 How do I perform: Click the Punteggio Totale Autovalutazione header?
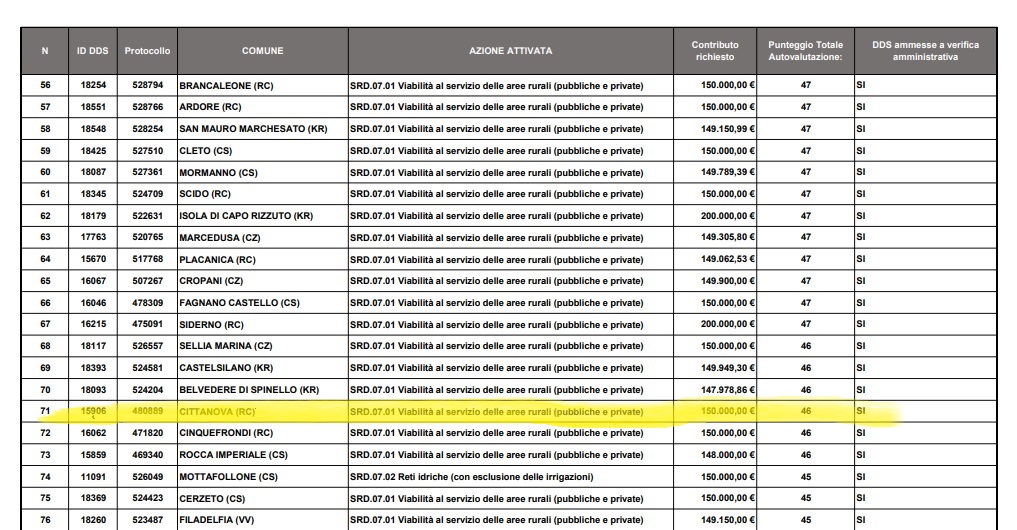(x=805, y=51)
